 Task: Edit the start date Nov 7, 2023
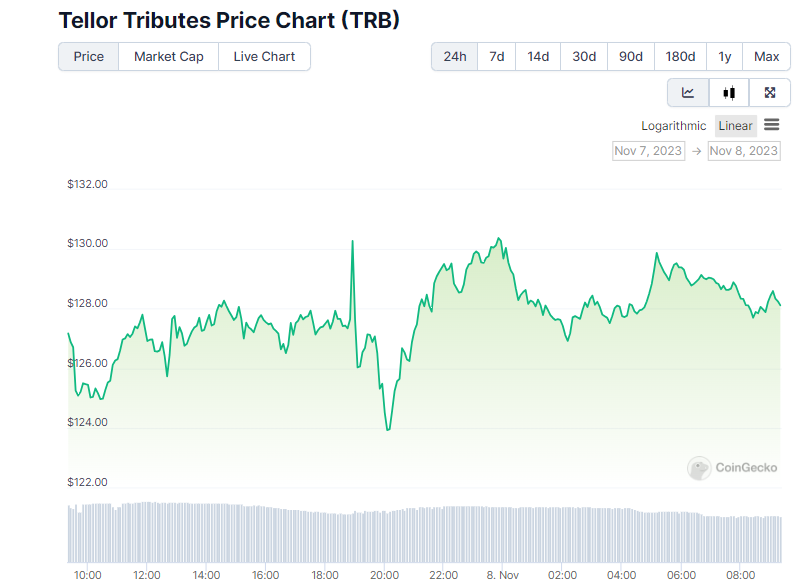648,151
